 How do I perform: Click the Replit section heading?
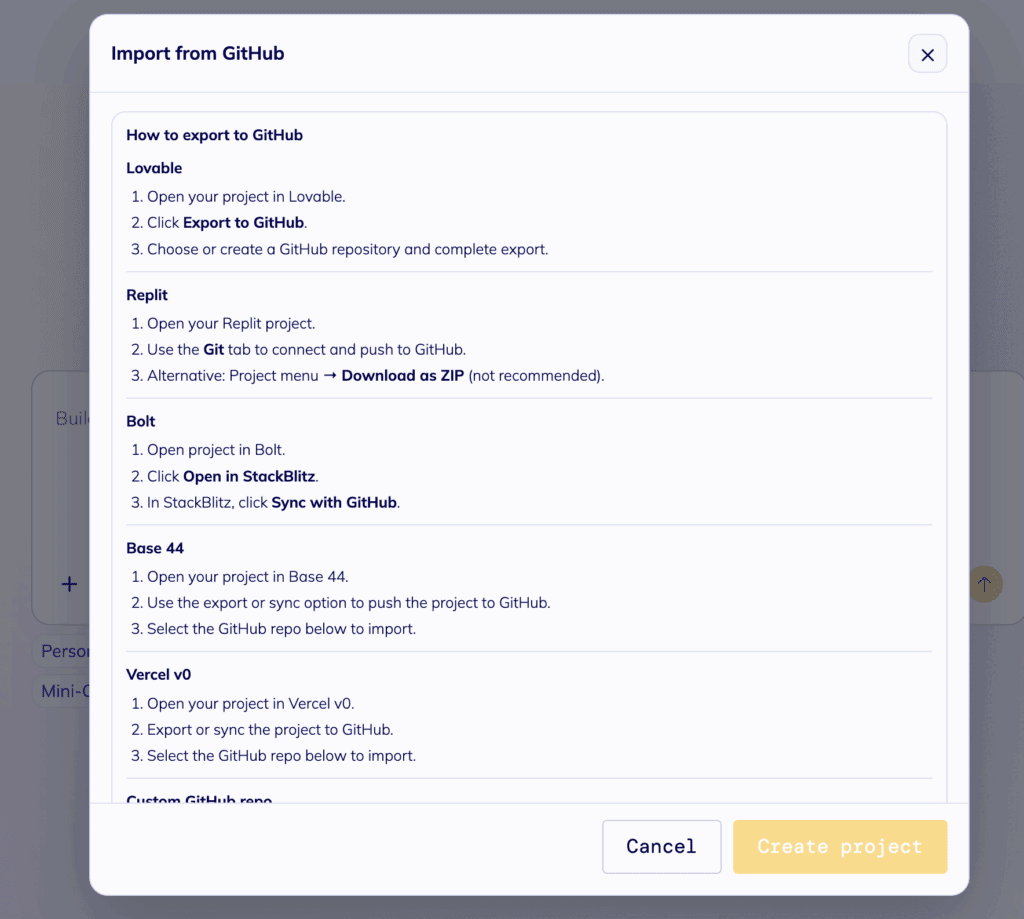point(147,295)
